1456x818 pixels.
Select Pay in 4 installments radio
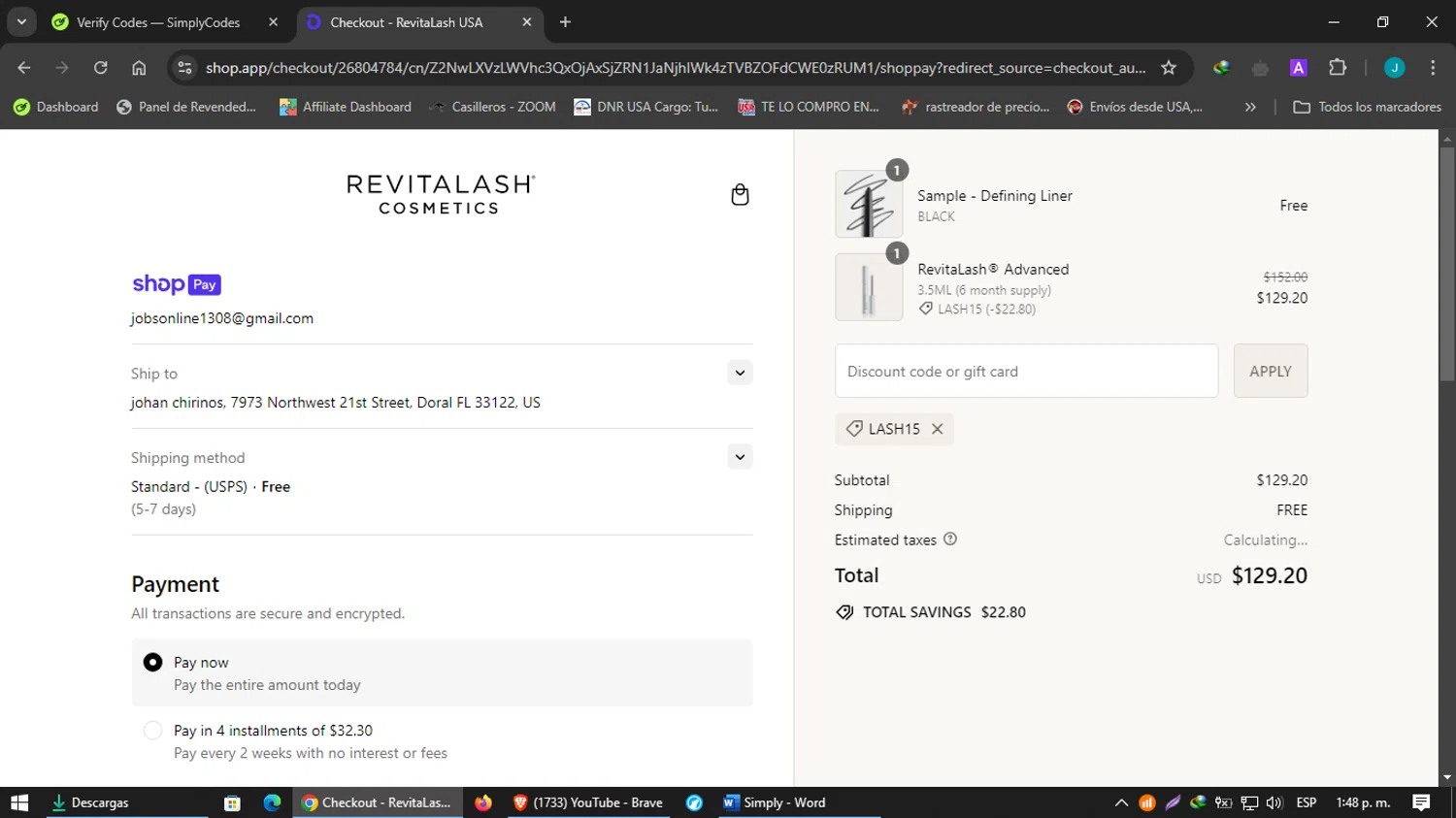(152, 731)
